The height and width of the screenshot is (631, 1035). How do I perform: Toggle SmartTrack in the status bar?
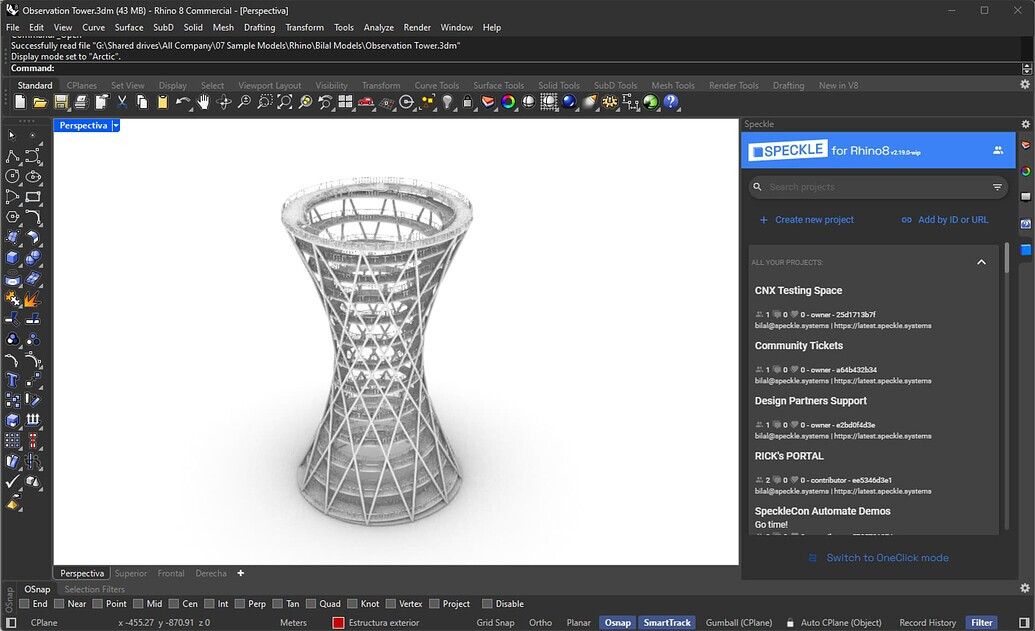(x=667, y=622)
